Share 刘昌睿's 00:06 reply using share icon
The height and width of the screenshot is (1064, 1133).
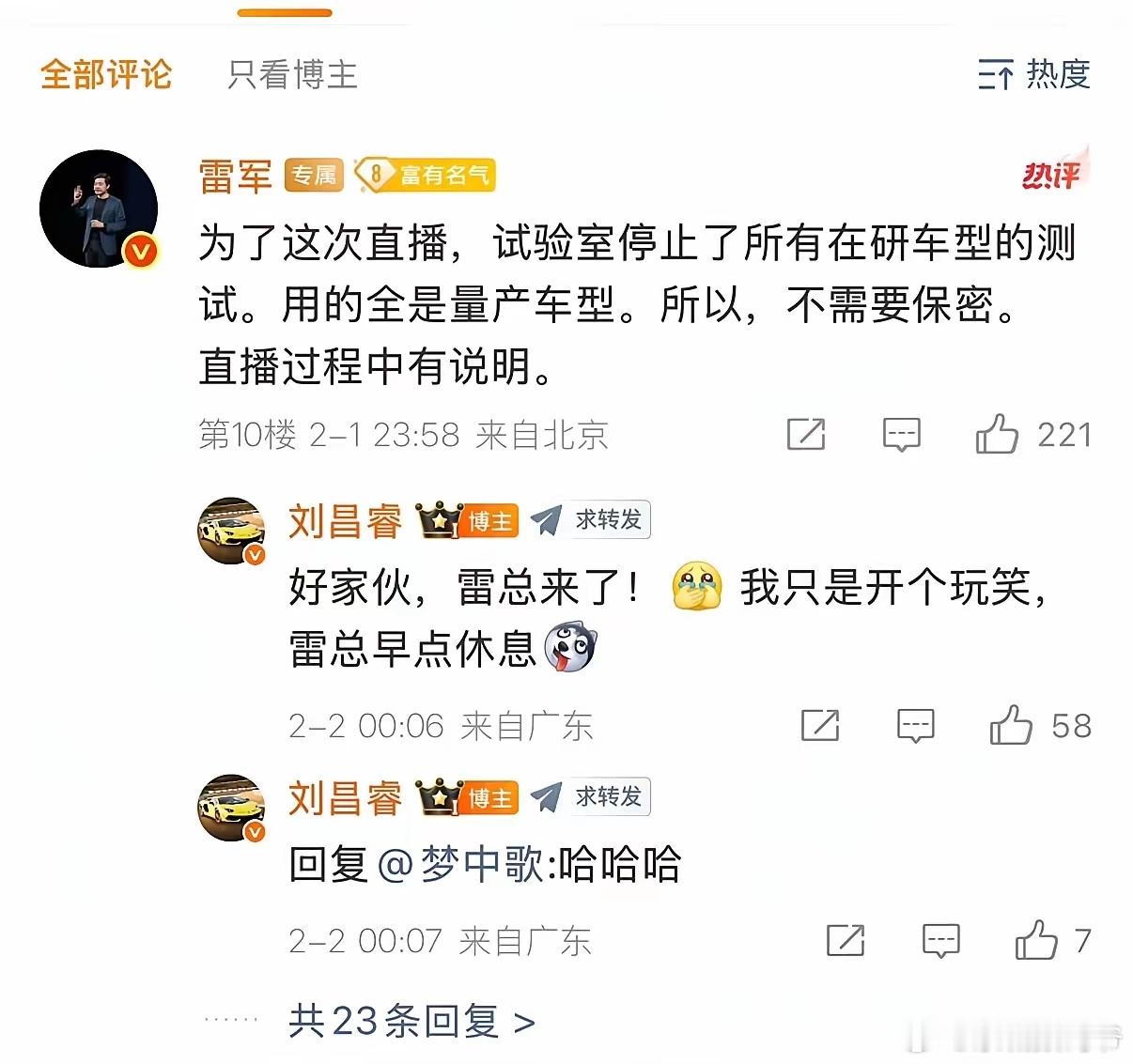pyautogui.click(x=820, y=725)
